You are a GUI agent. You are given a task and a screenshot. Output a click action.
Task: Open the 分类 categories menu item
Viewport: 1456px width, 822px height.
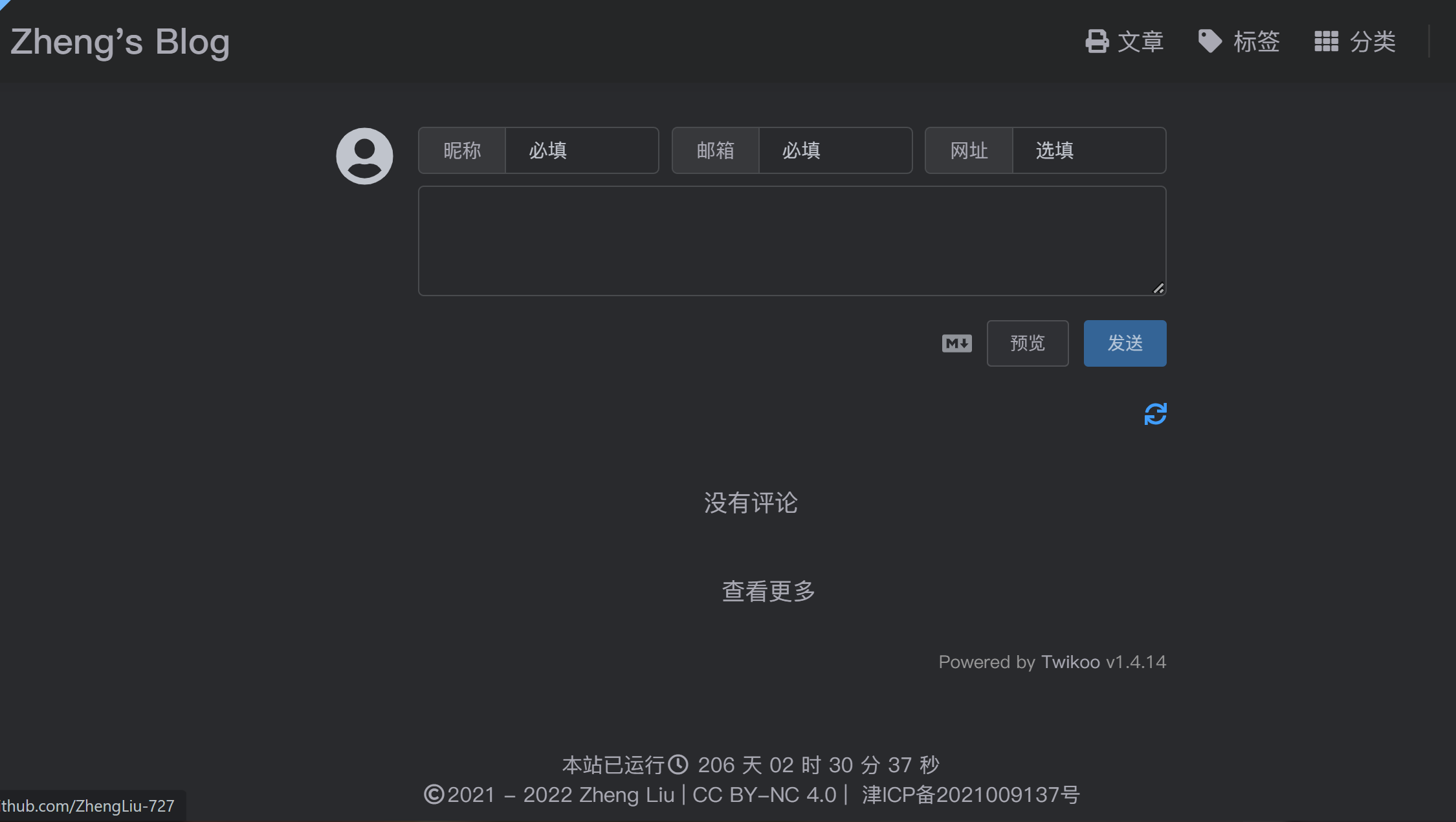(x=1355, y=42)
